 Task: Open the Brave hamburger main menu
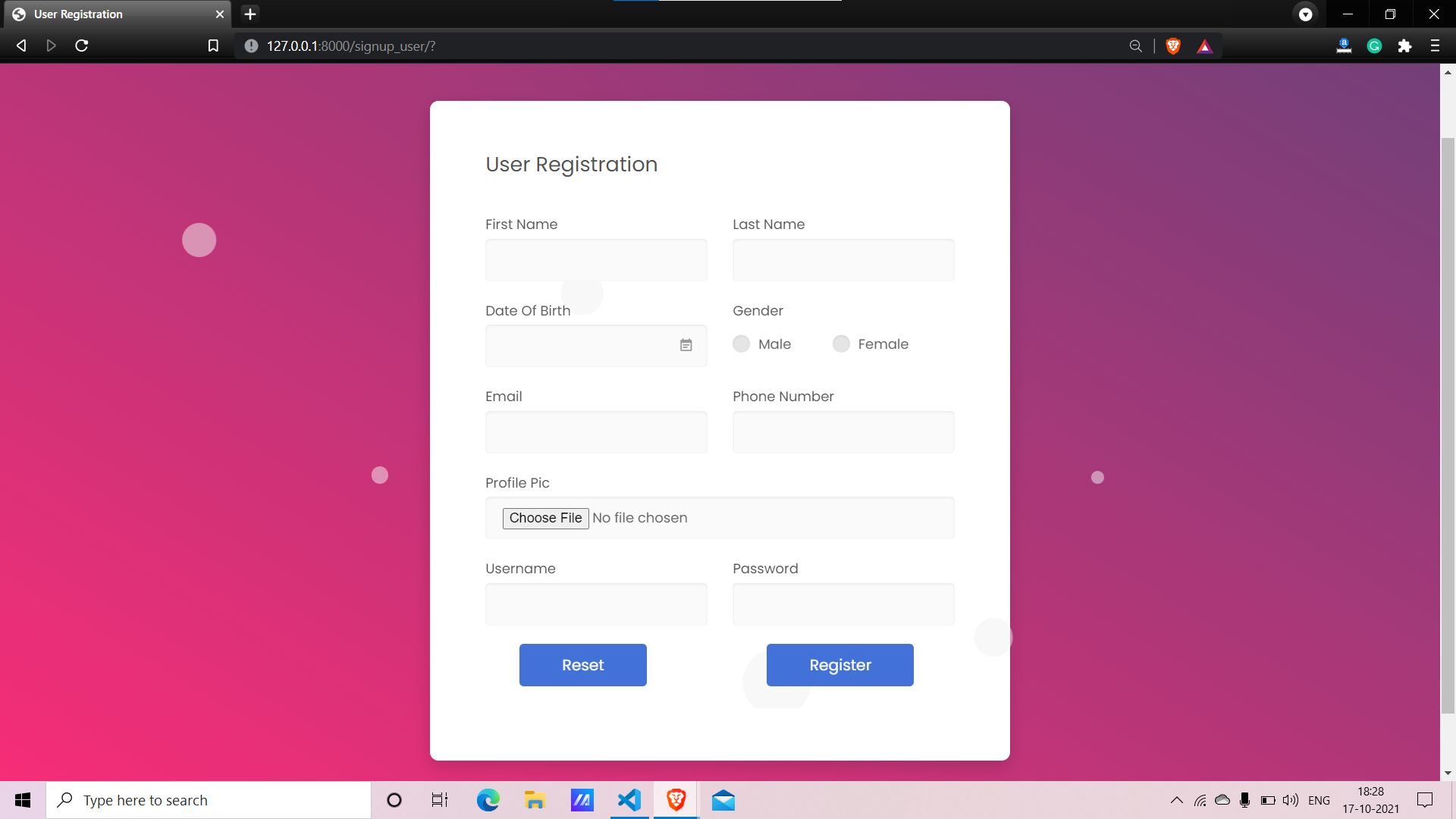tap(1435, 46)
